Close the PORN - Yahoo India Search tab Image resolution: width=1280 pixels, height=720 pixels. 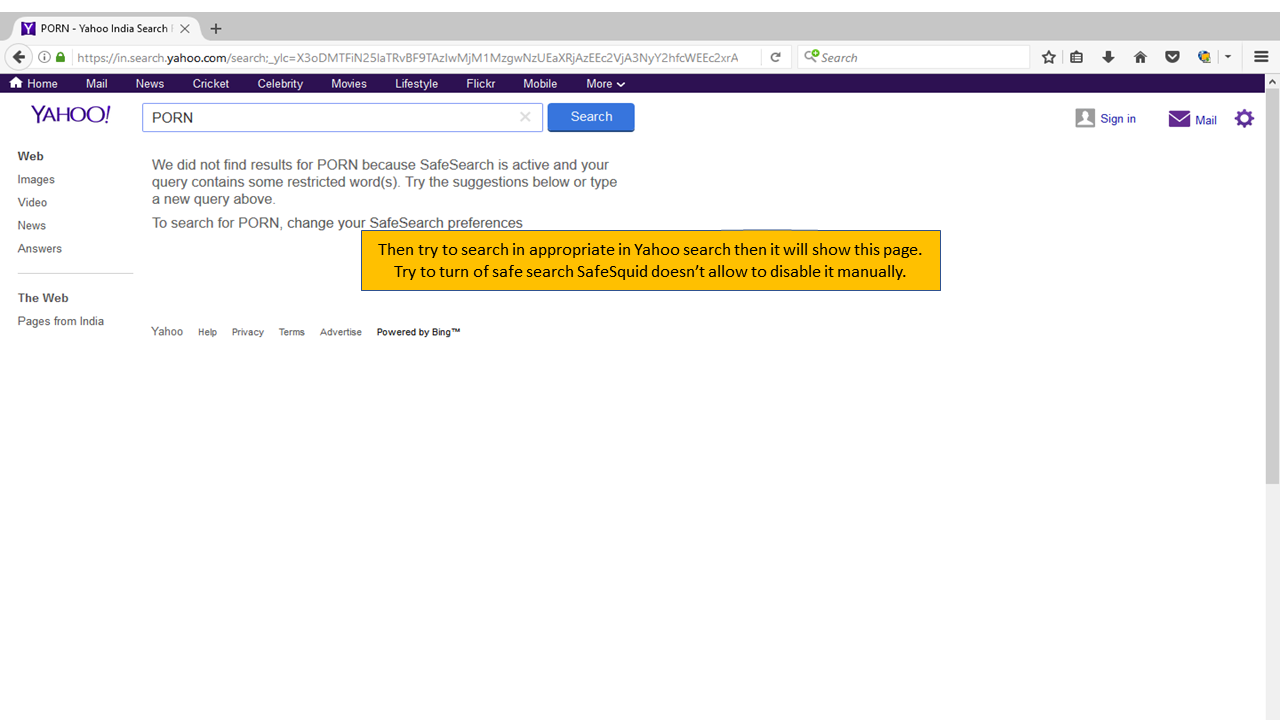pos(185,29)
